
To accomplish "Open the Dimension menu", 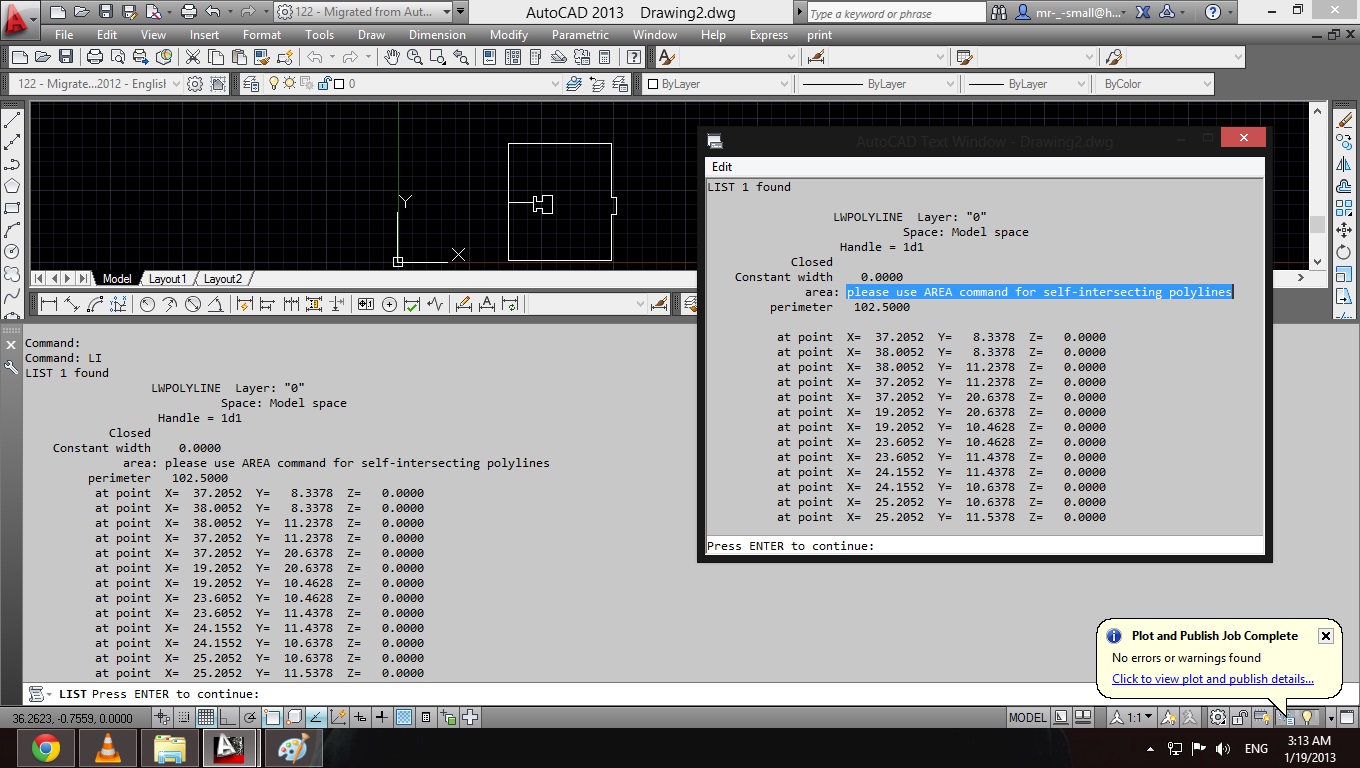I will pyautogui.click(x=437, y=35).
